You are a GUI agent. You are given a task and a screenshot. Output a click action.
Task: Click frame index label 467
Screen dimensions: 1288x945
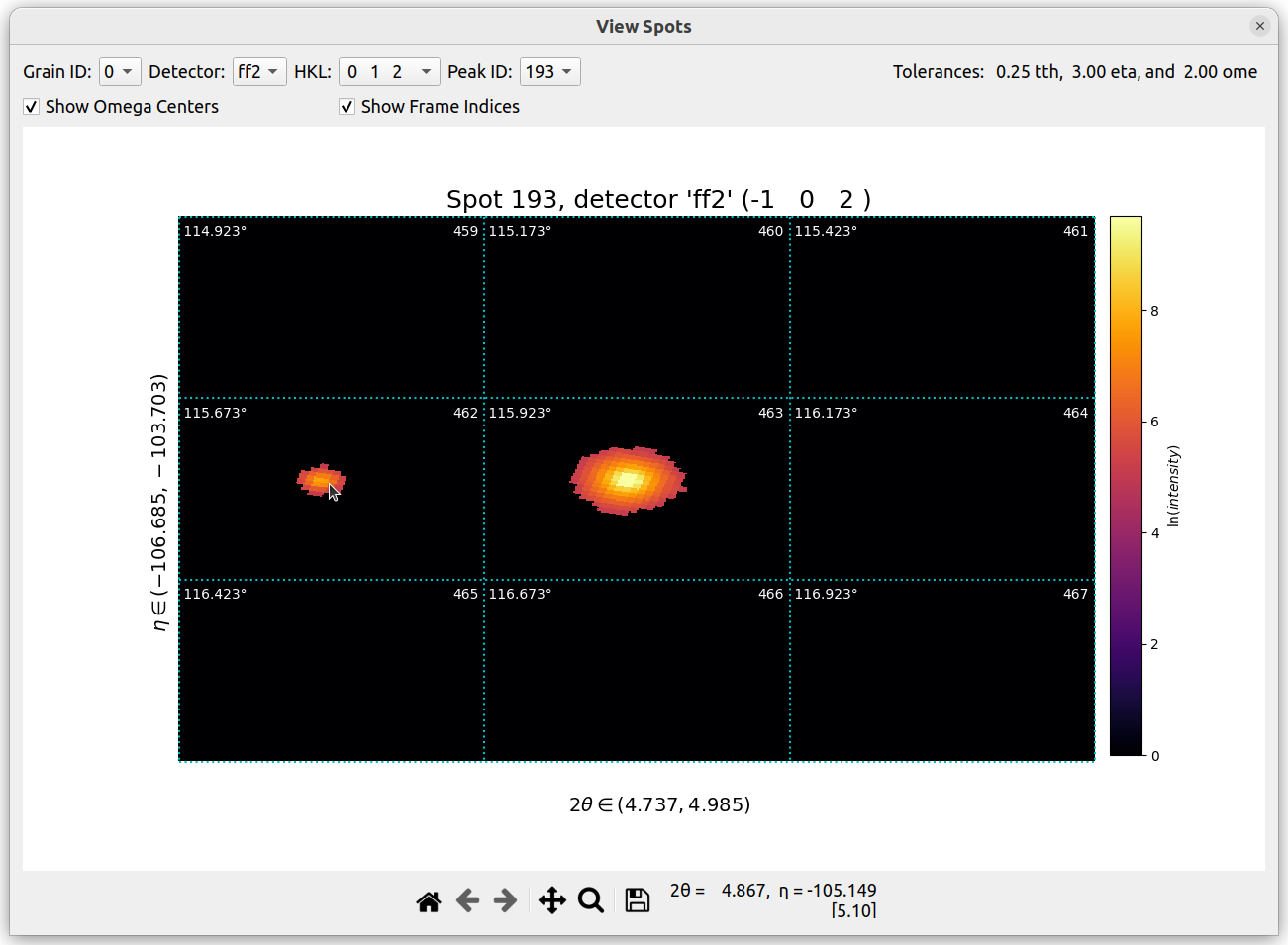tap(1075, 594)
